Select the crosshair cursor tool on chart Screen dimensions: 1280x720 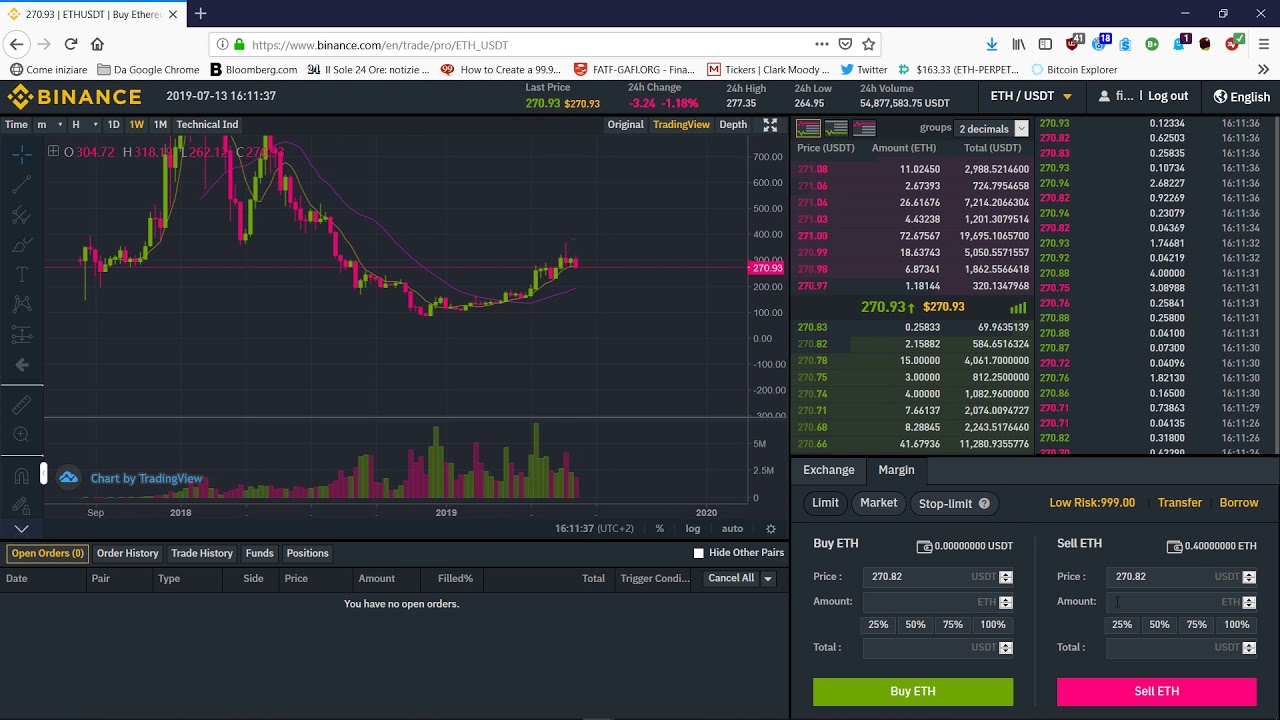click(x=22, y=154)
